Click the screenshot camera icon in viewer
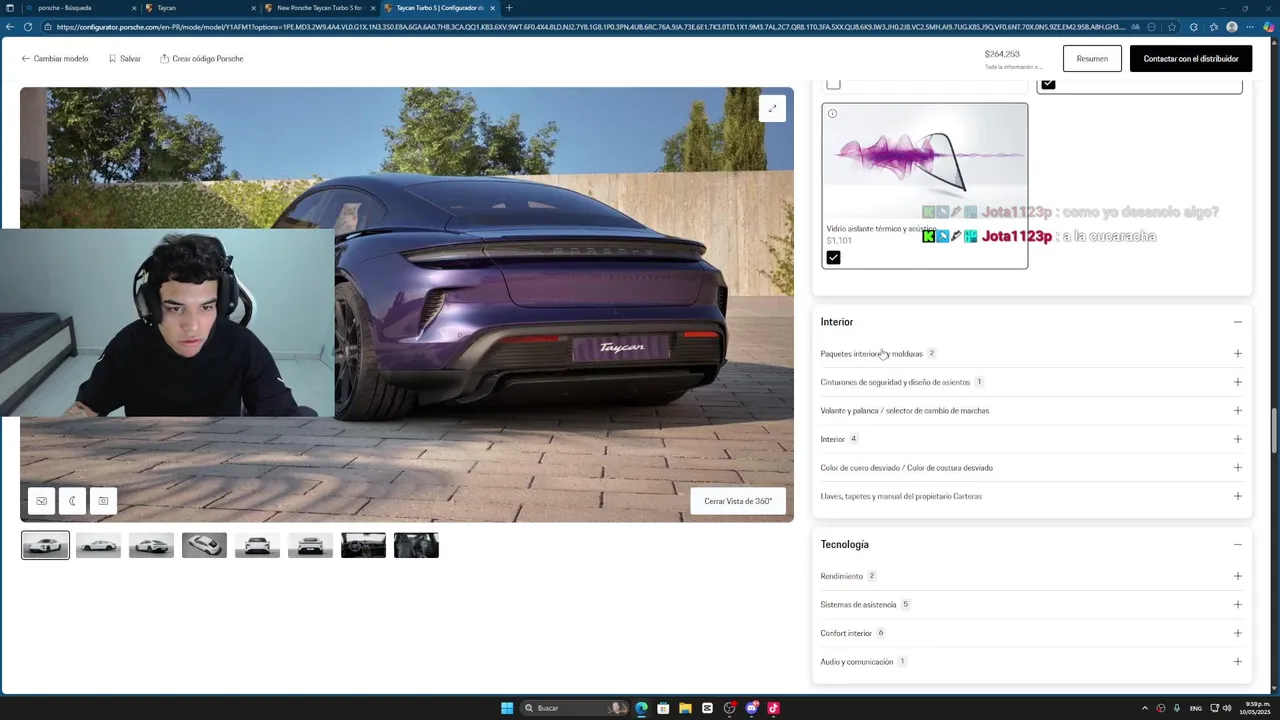Image resolution: width=1280 pixels, height=720 pixels. [103, 501]
